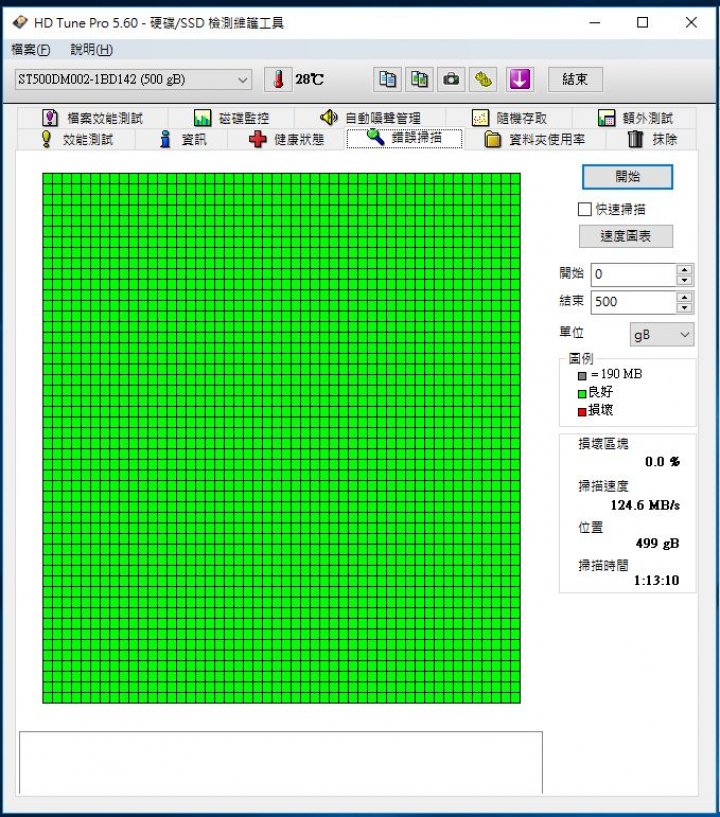
Task: Click the 124.6 MB/s scan speed value
Action: point(645,505)
